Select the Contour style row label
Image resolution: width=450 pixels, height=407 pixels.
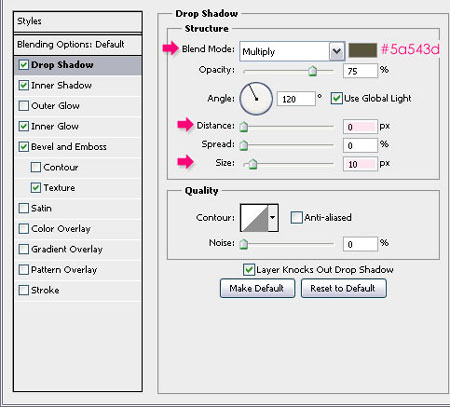tap(61, 167)
